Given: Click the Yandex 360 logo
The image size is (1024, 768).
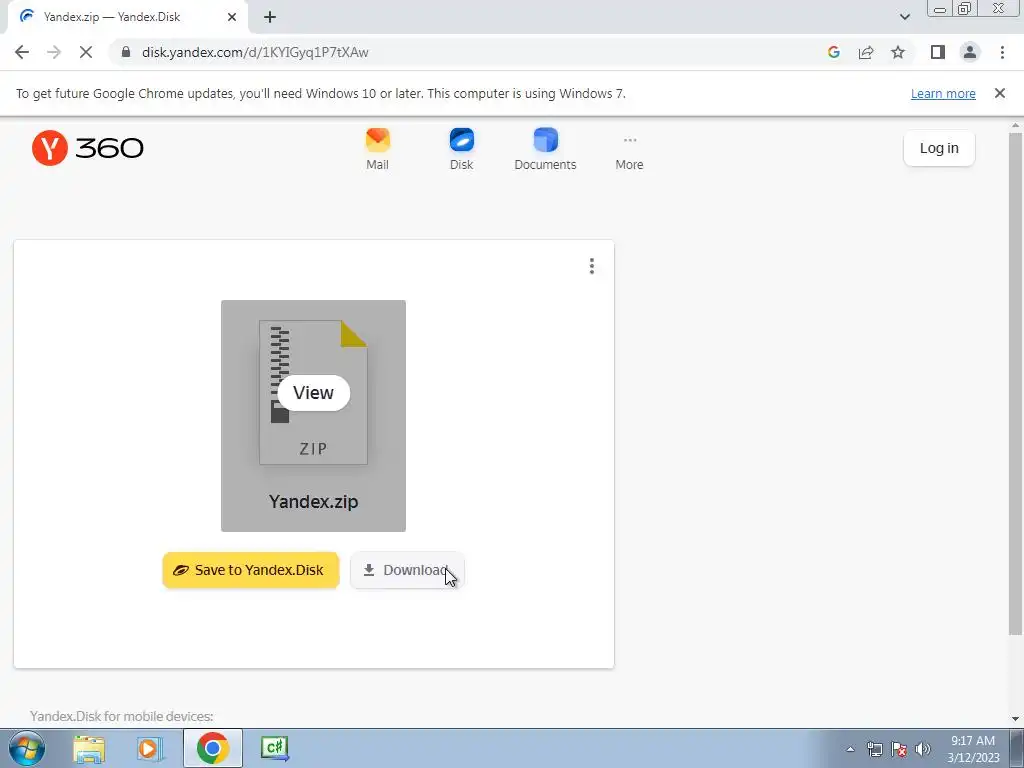Looking at the screenshot, I should pos(88,148).
